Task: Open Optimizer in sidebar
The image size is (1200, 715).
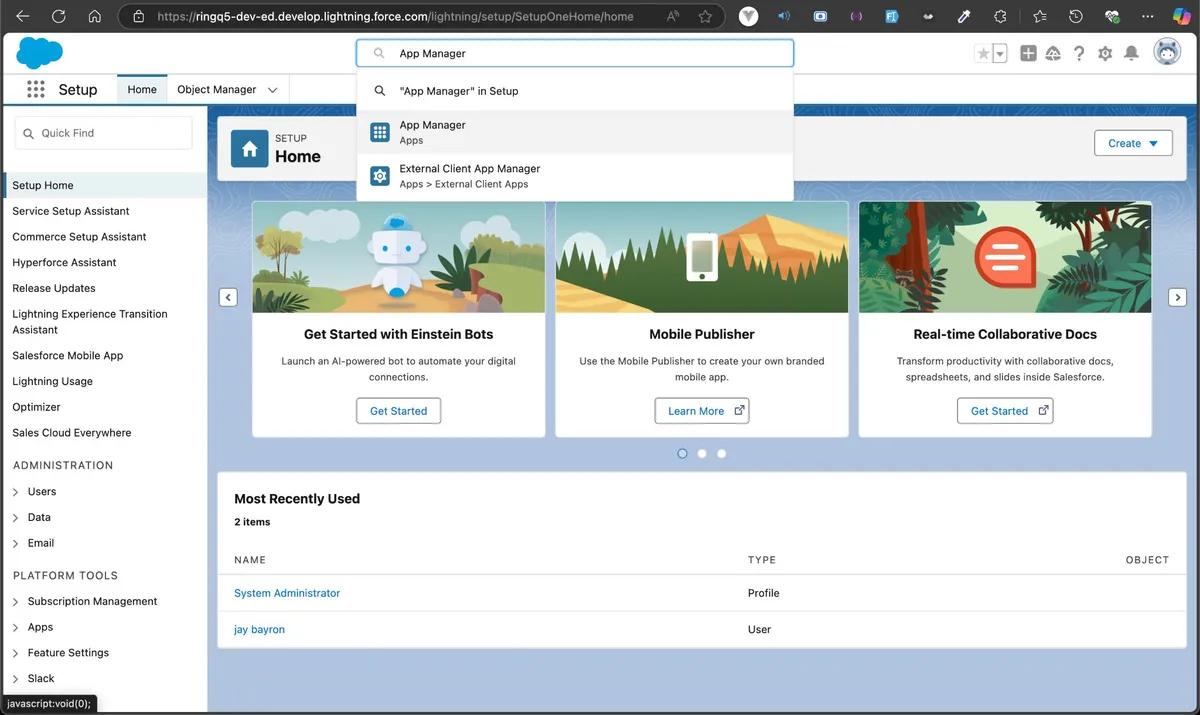Action: 36,407
